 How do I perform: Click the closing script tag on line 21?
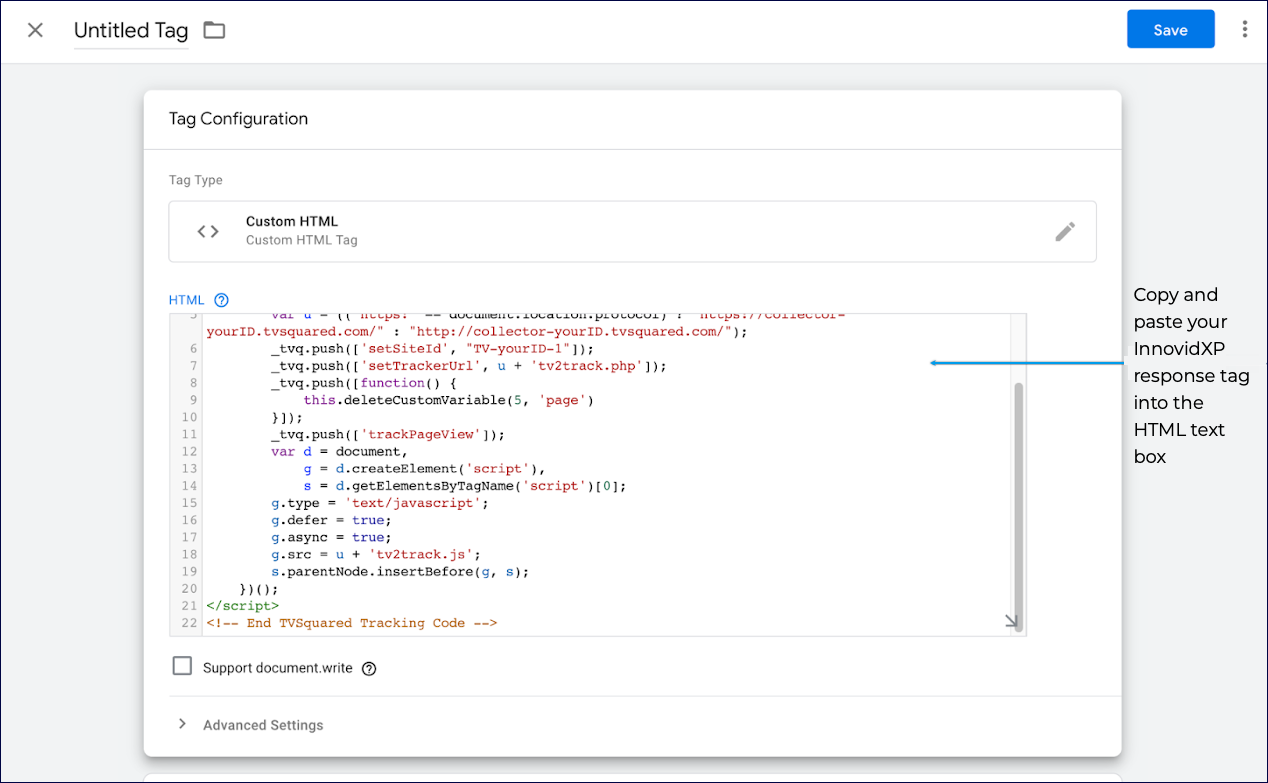[x=243, y=606]
